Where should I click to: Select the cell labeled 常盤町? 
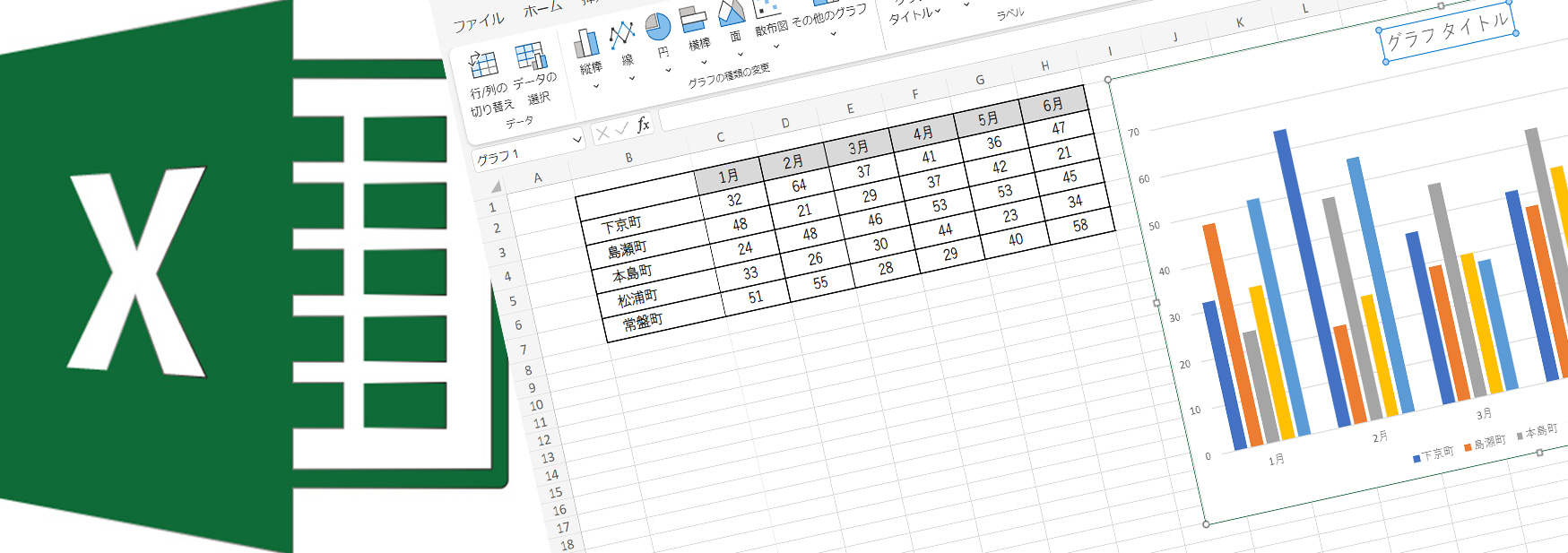pyautogui.click(x=643, y=322)
